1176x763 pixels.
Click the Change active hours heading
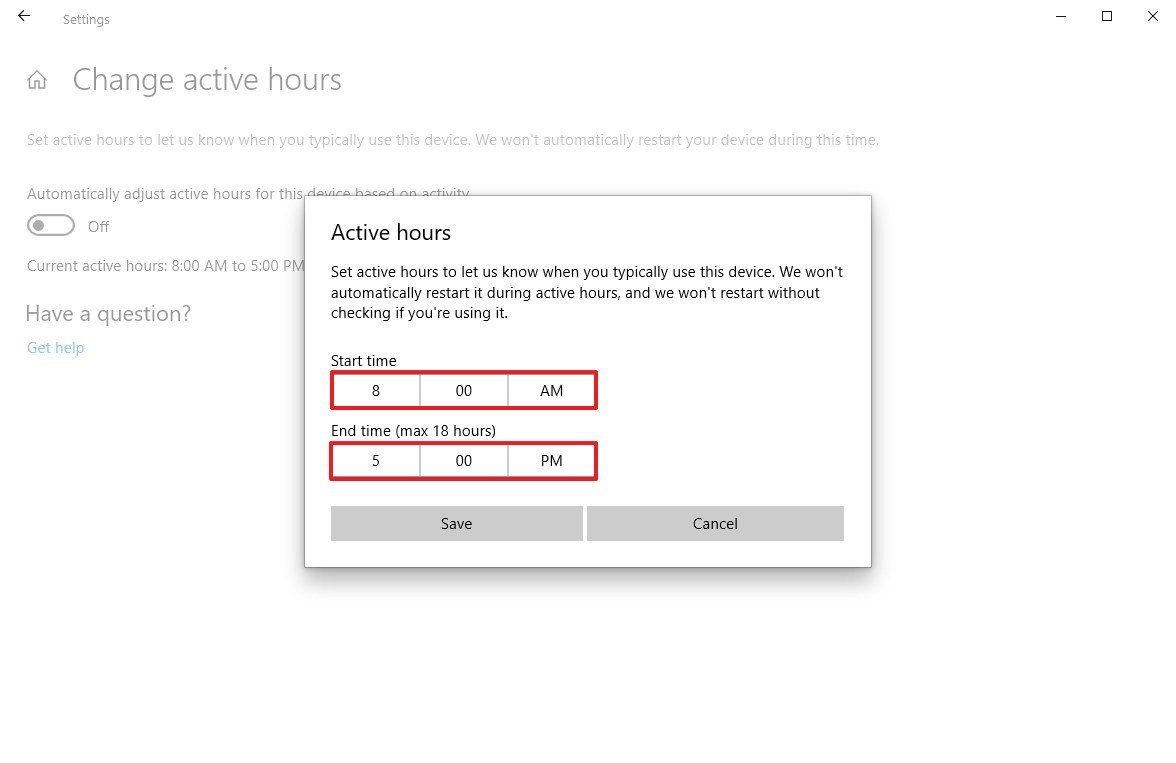[x=207, y=79]
